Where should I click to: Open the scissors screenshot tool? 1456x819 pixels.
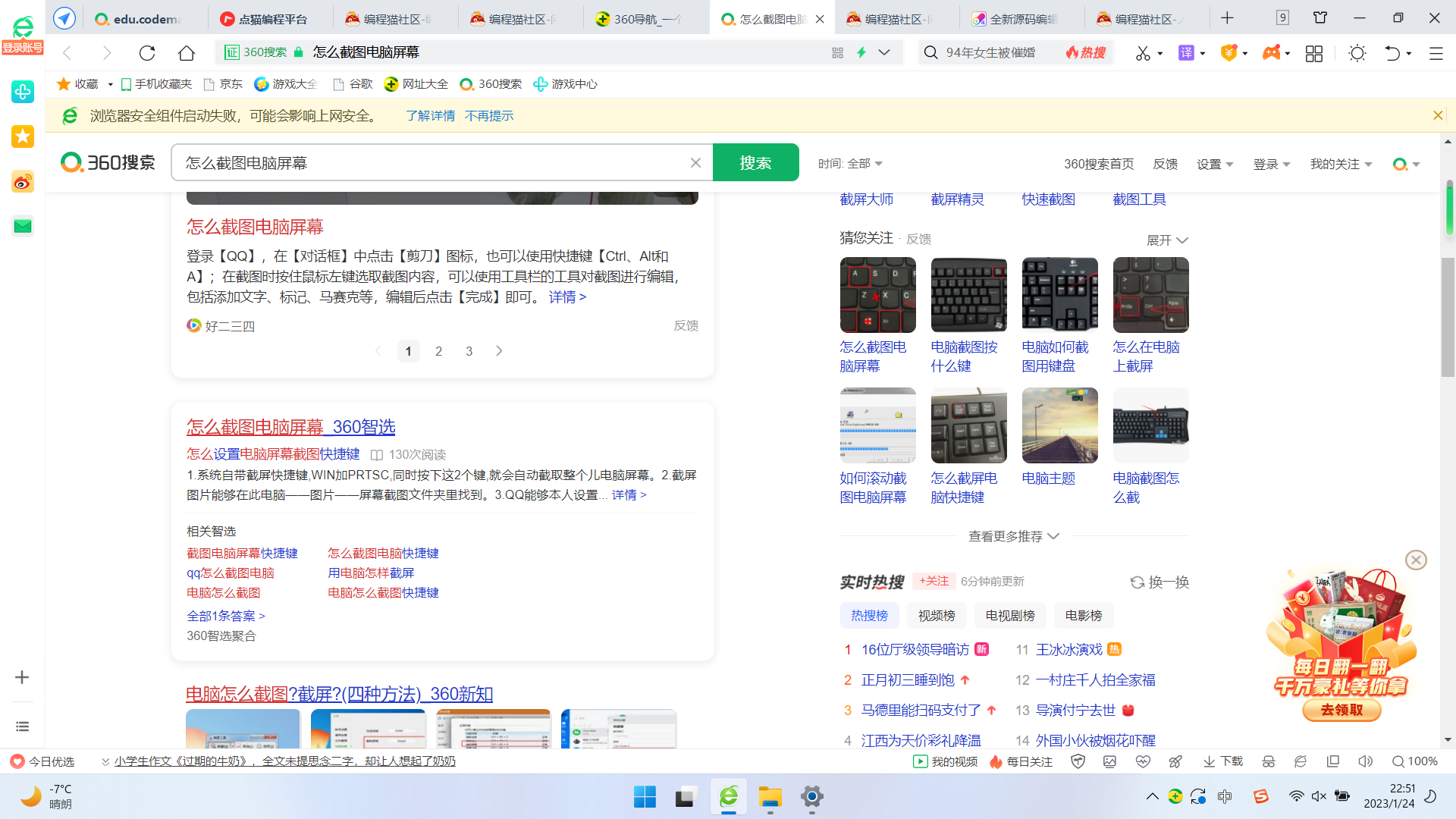pos(1143,52)
